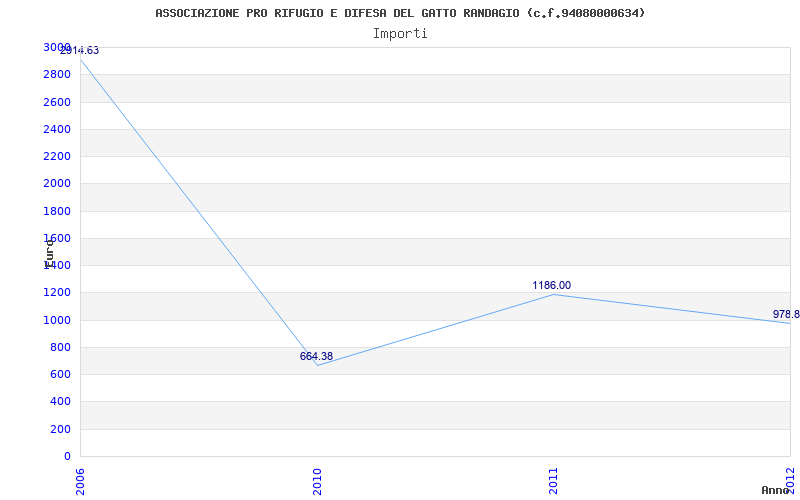Screen dimensions: 800x500
Task: Click the 2800 y-axis tick label
Action: (57, 74)
